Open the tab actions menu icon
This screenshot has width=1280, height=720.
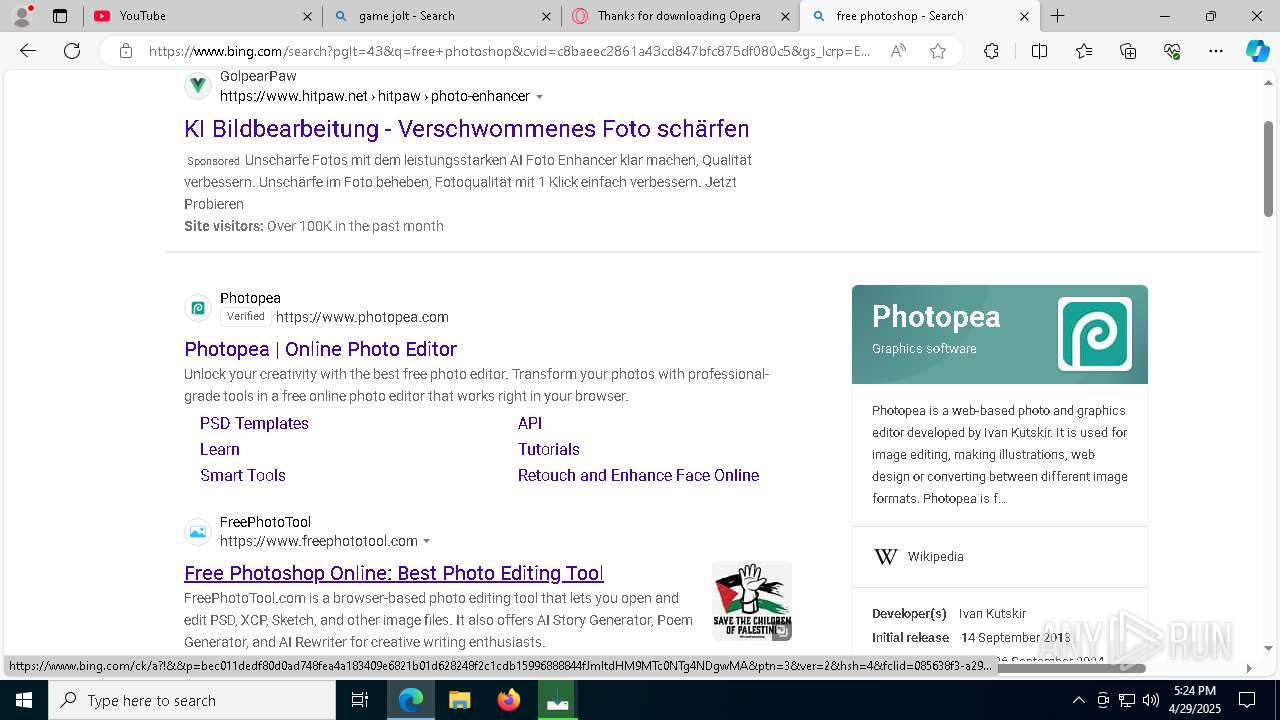coord(60,16)
